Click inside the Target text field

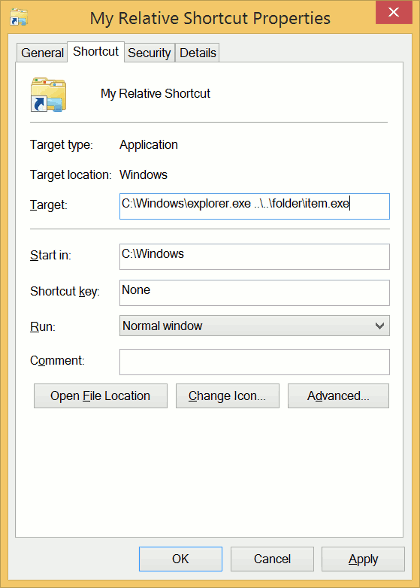click(254, 206)
